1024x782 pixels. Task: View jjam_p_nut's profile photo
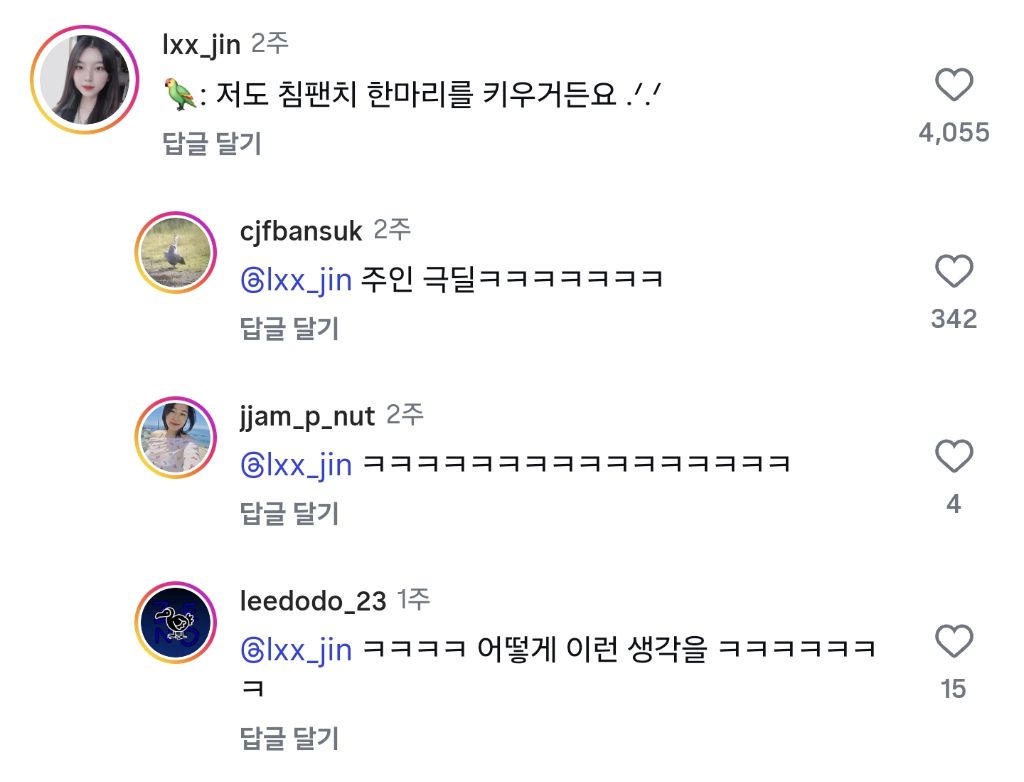(176, 438)
